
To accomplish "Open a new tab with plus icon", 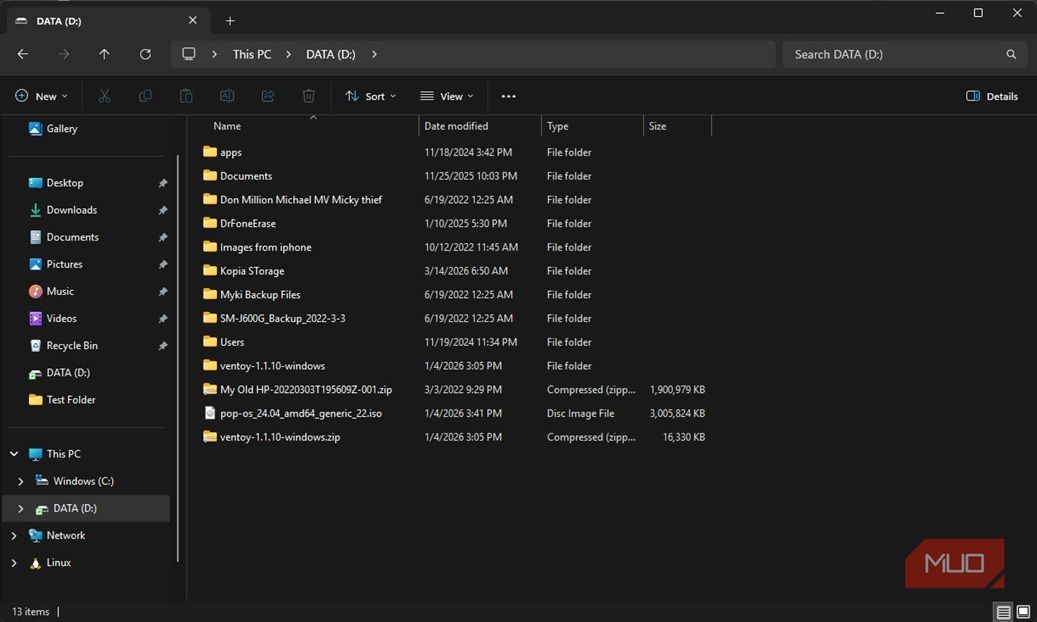I will 230,21.
